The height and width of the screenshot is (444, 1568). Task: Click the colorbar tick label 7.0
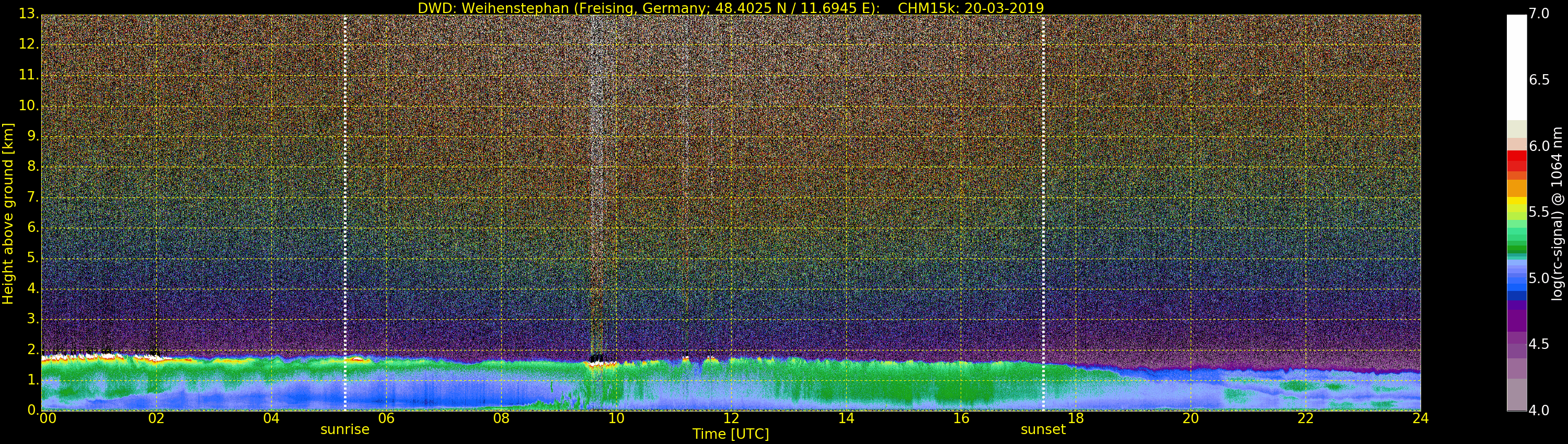pos(1539,14)
